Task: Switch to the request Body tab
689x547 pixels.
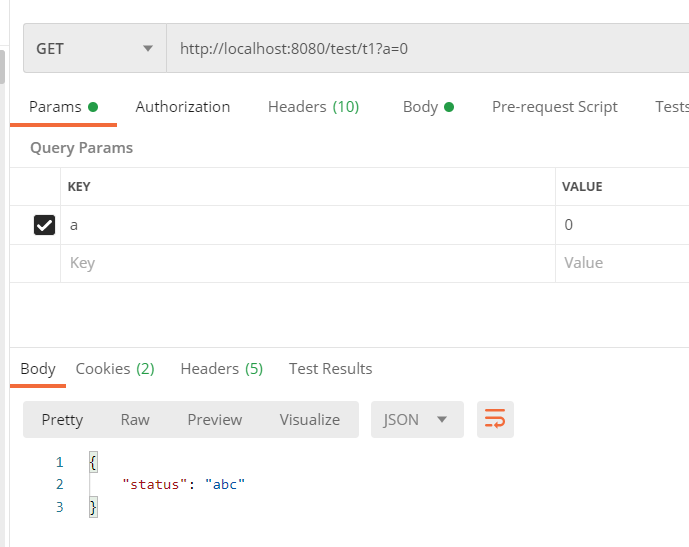Action: (428, 107)
